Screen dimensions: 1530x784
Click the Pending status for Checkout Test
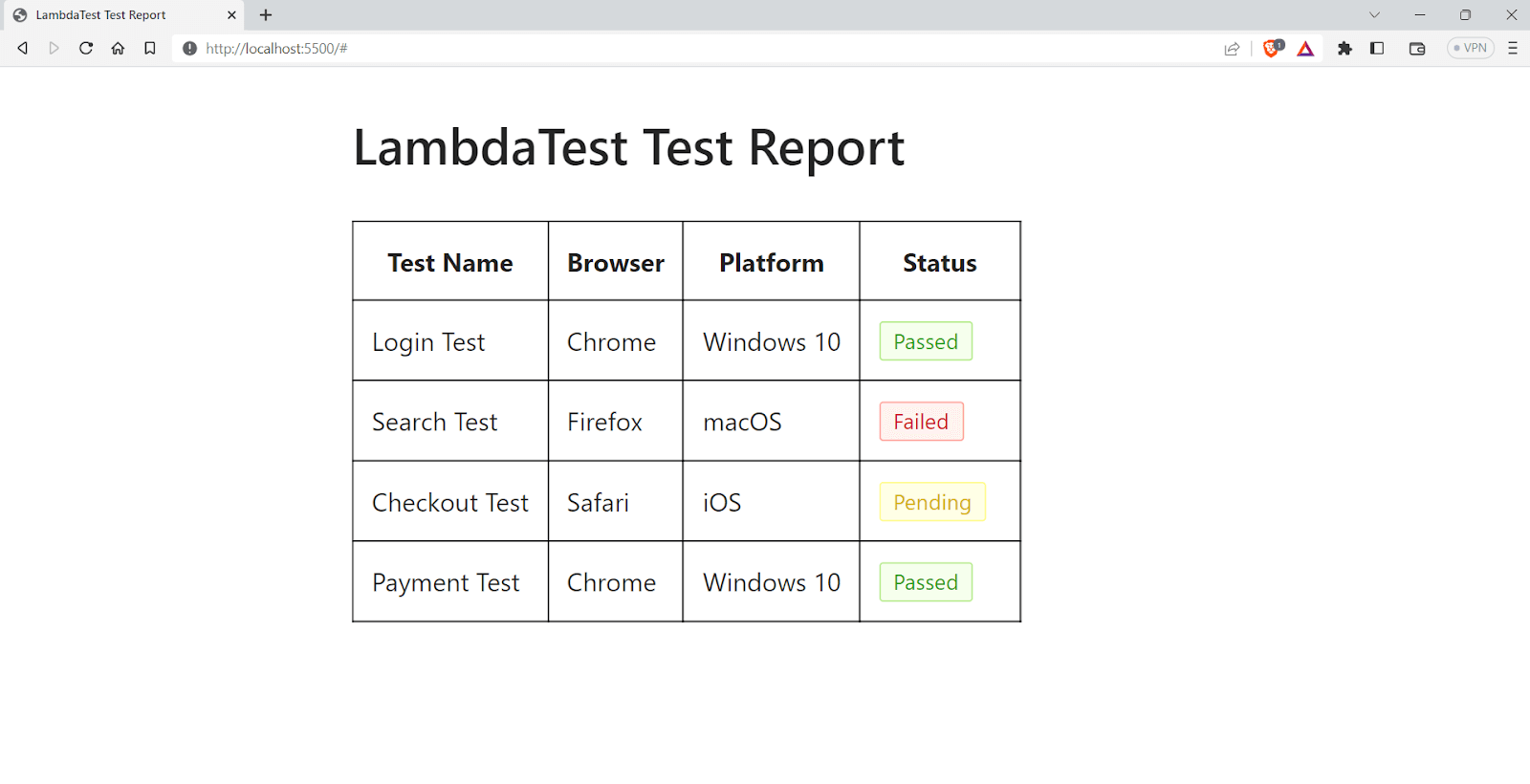(932, 502)
